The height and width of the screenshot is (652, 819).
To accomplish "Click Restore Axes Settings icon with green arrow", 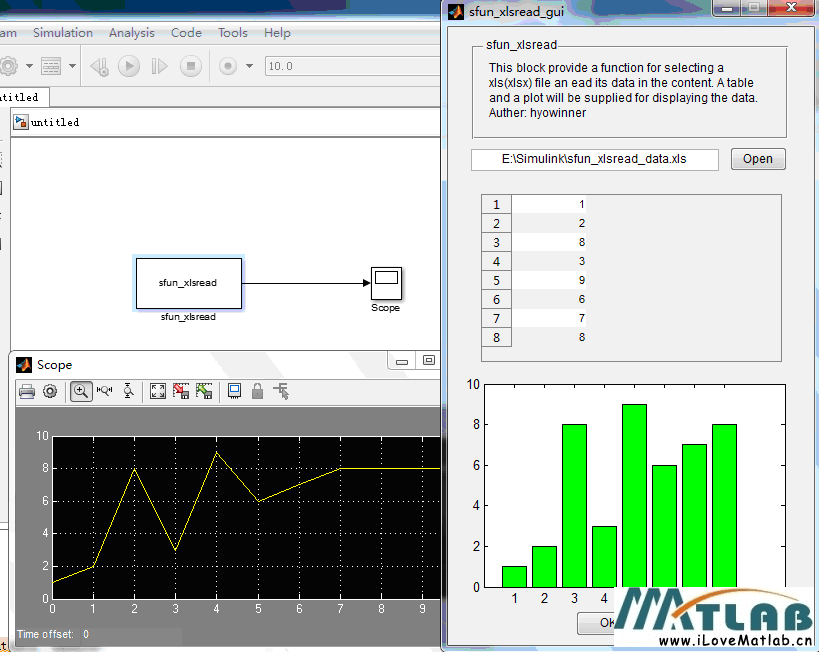I will pyautogui.click(x=204, y=391).
